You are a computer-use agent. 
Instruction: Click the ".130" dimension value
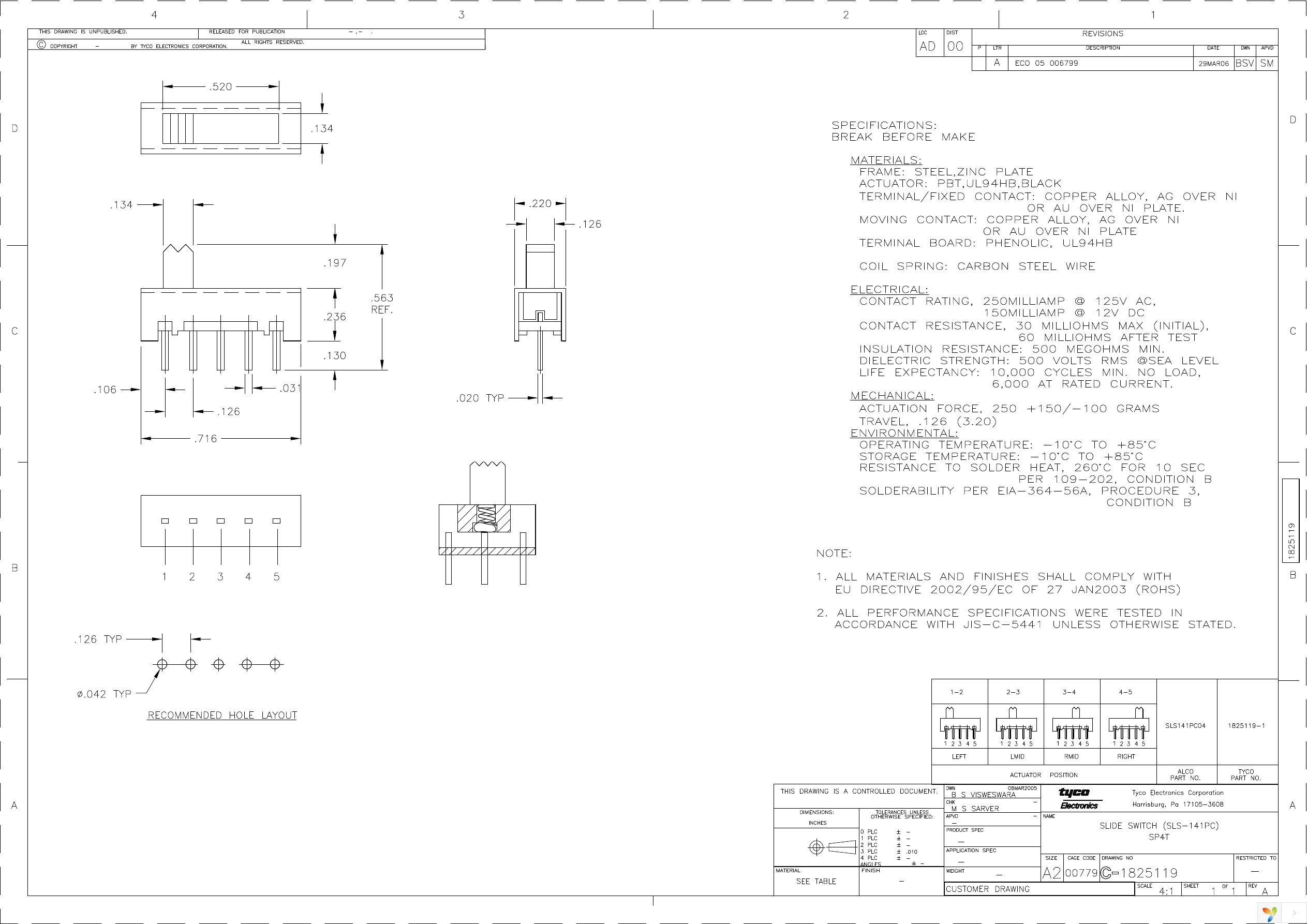click(x=335, y=356)
